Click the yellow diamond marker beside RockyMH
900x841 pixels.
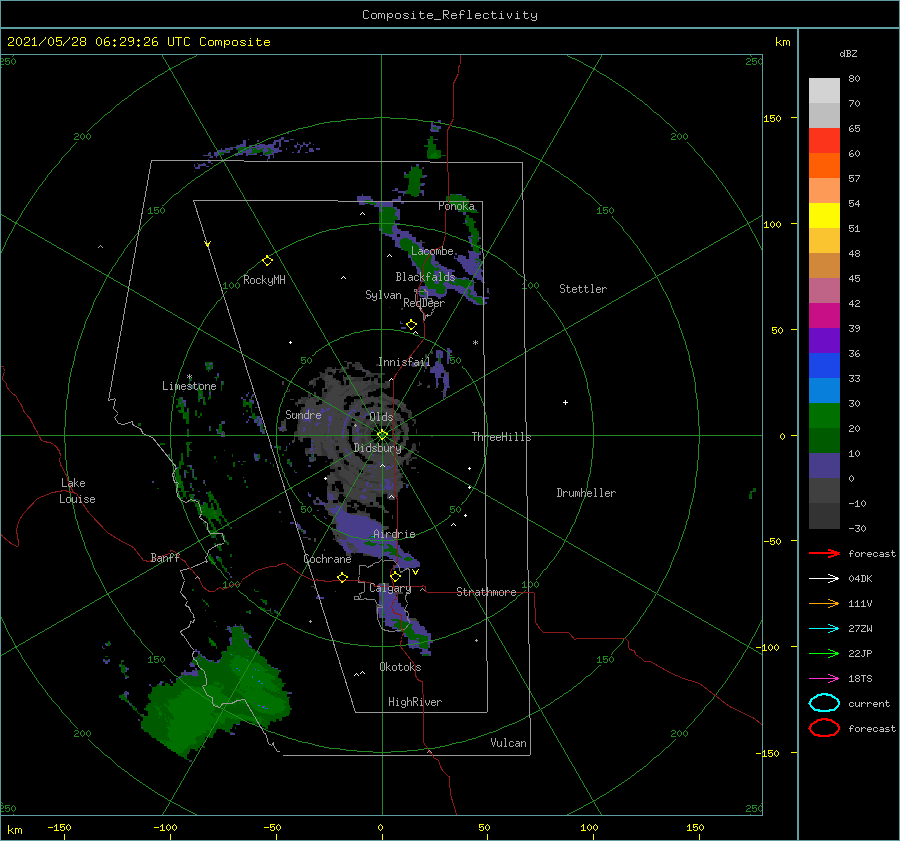(x=267, y=261)
